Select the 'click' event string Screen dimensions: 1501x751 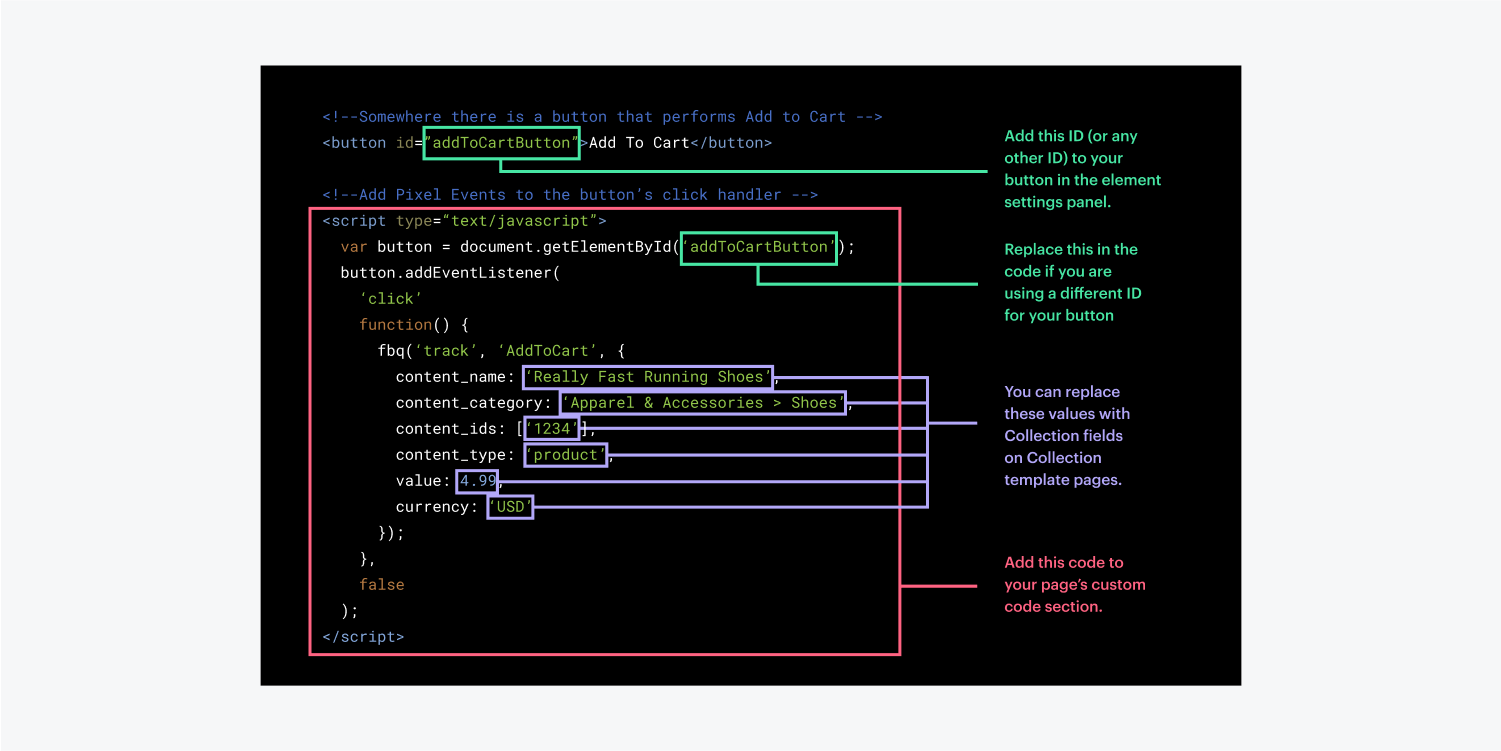pos(391,299)
